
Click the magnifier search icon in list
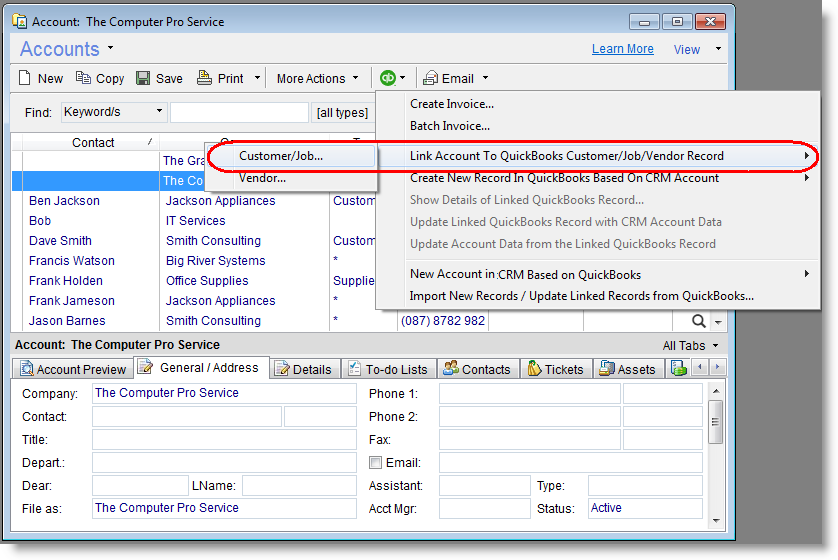(x=697, y=321)
